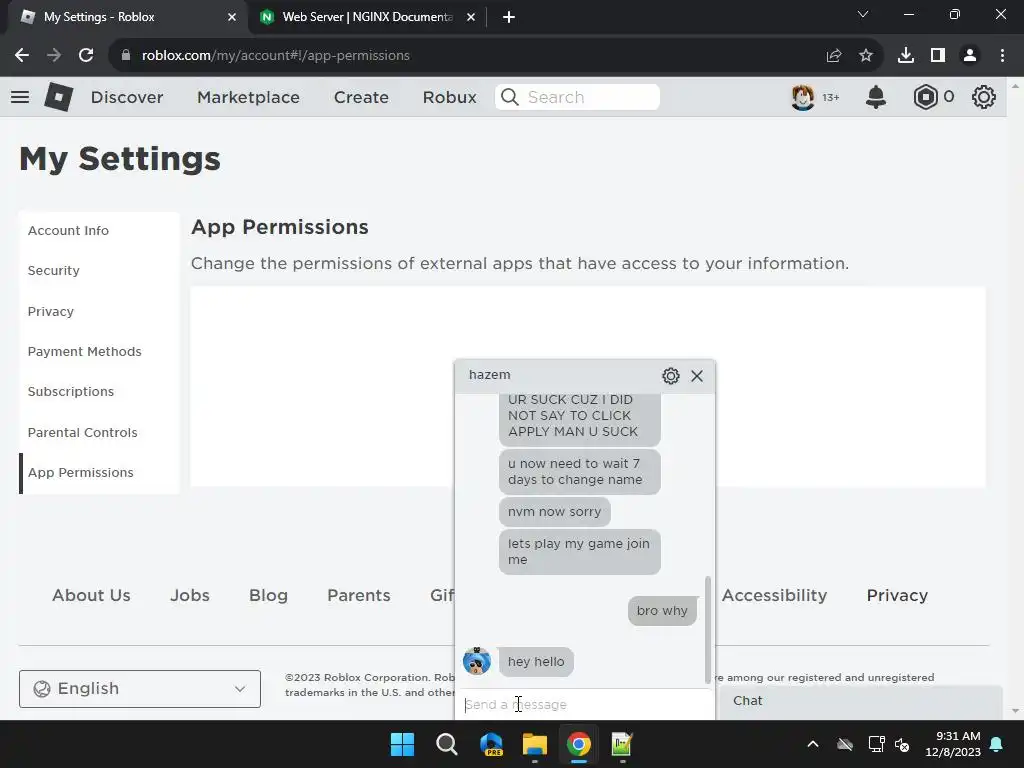The image size is (1024, 768).
Task: Show hidden tray icons chevron
Action: 812,744
